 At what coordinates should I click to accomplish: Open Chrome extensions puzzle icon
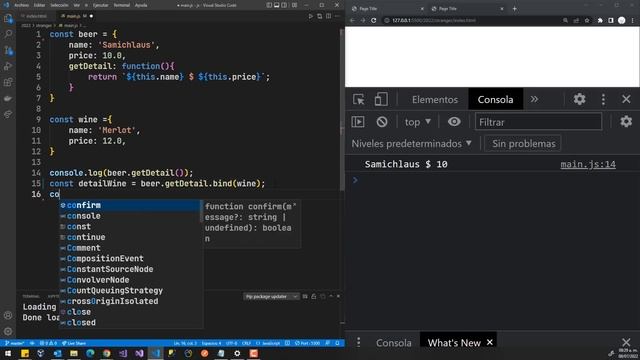pos(600,20)
